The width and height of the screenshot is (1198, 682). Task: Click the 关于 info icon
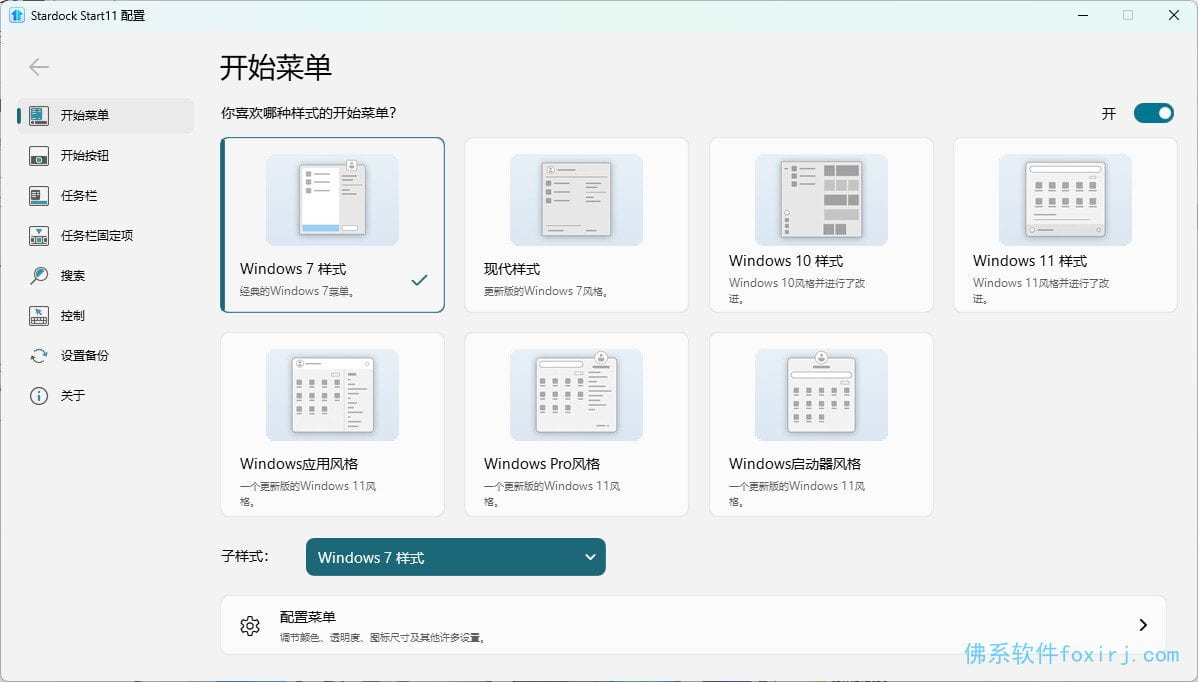tap(39, 396)
